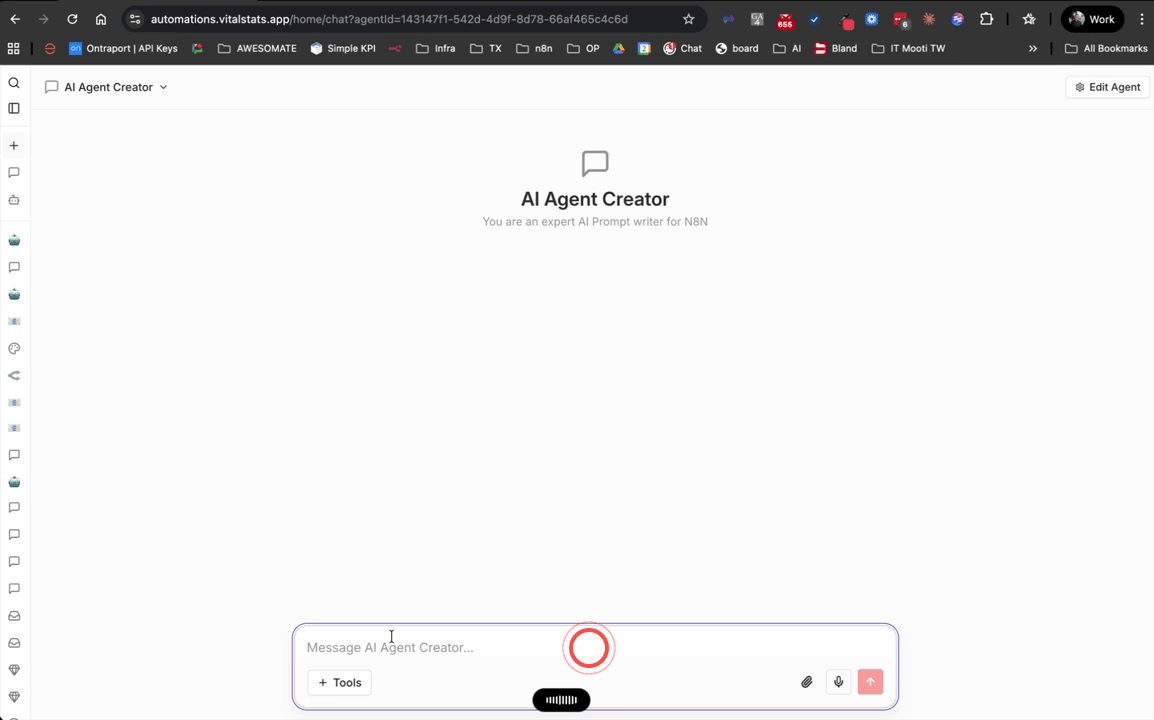
Task: Select the share-style agent icon in the sidebar
Action: [14, 375]
